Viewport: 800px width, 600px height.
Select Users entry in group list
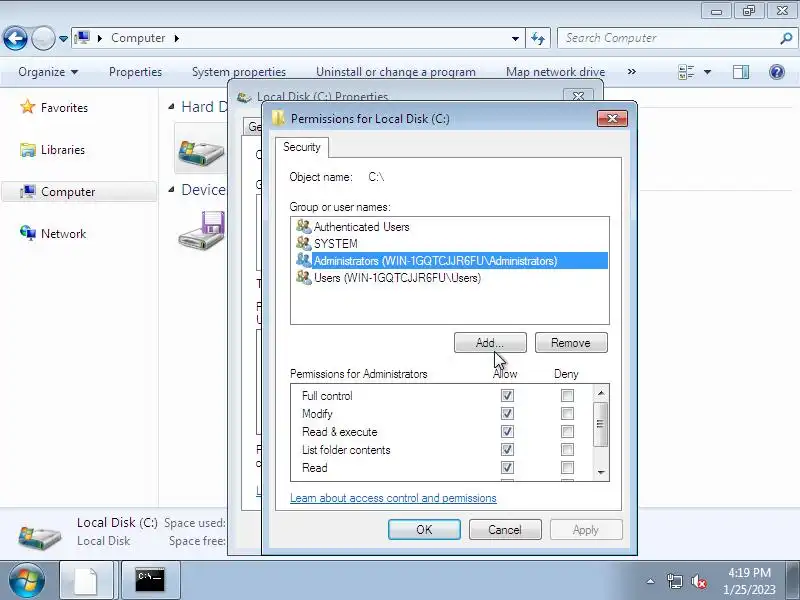point(397,278)
